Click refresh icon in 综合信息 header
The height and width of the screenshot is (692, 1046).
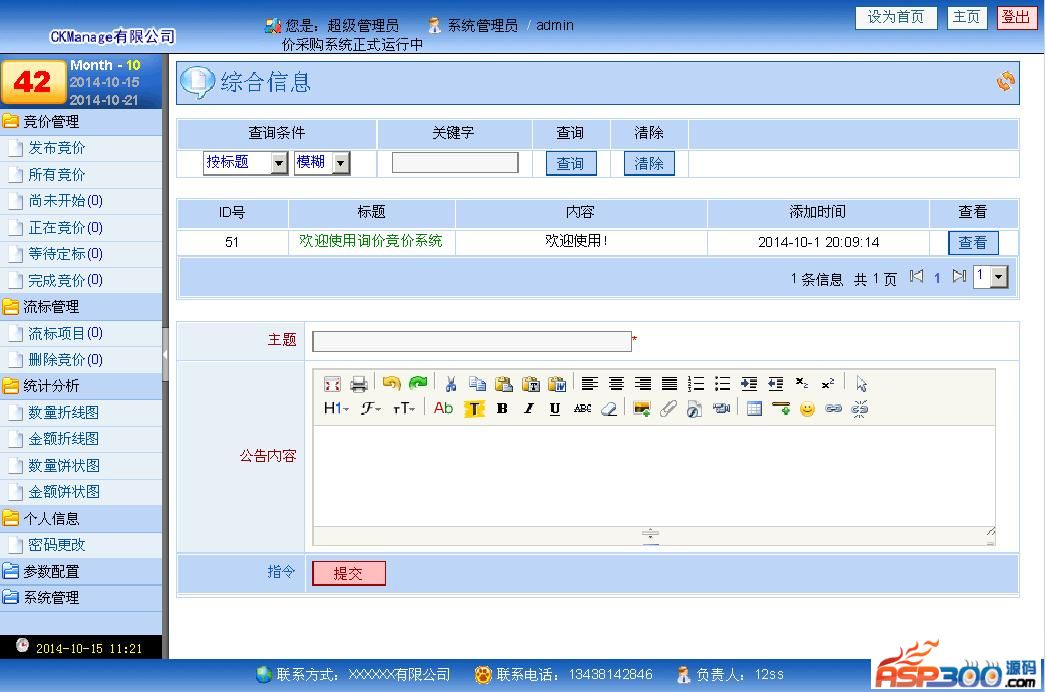[x=1005, y=81]
